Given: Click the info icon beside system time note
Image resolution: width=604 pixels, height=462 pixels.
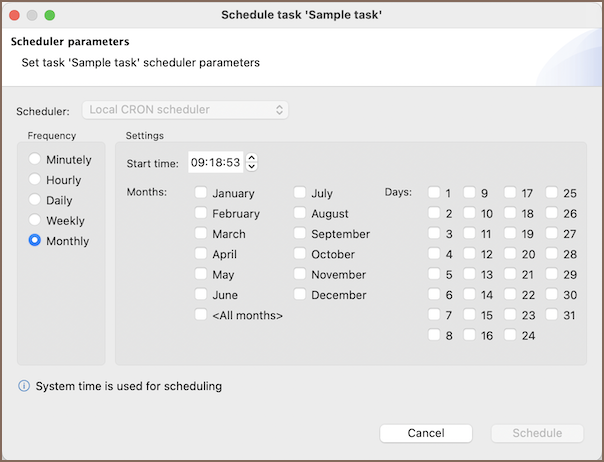Looking at the screenshot, I should (x=24, y=386).
